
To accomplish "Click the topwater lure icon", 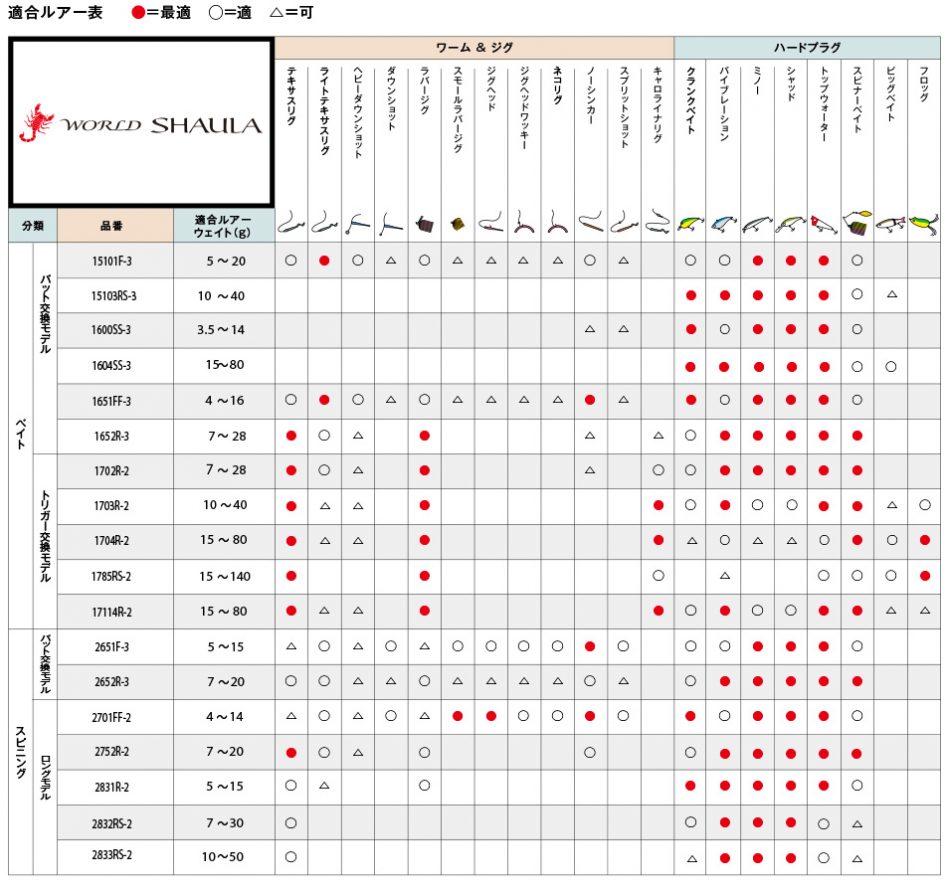I will click(x=823, y=224).
